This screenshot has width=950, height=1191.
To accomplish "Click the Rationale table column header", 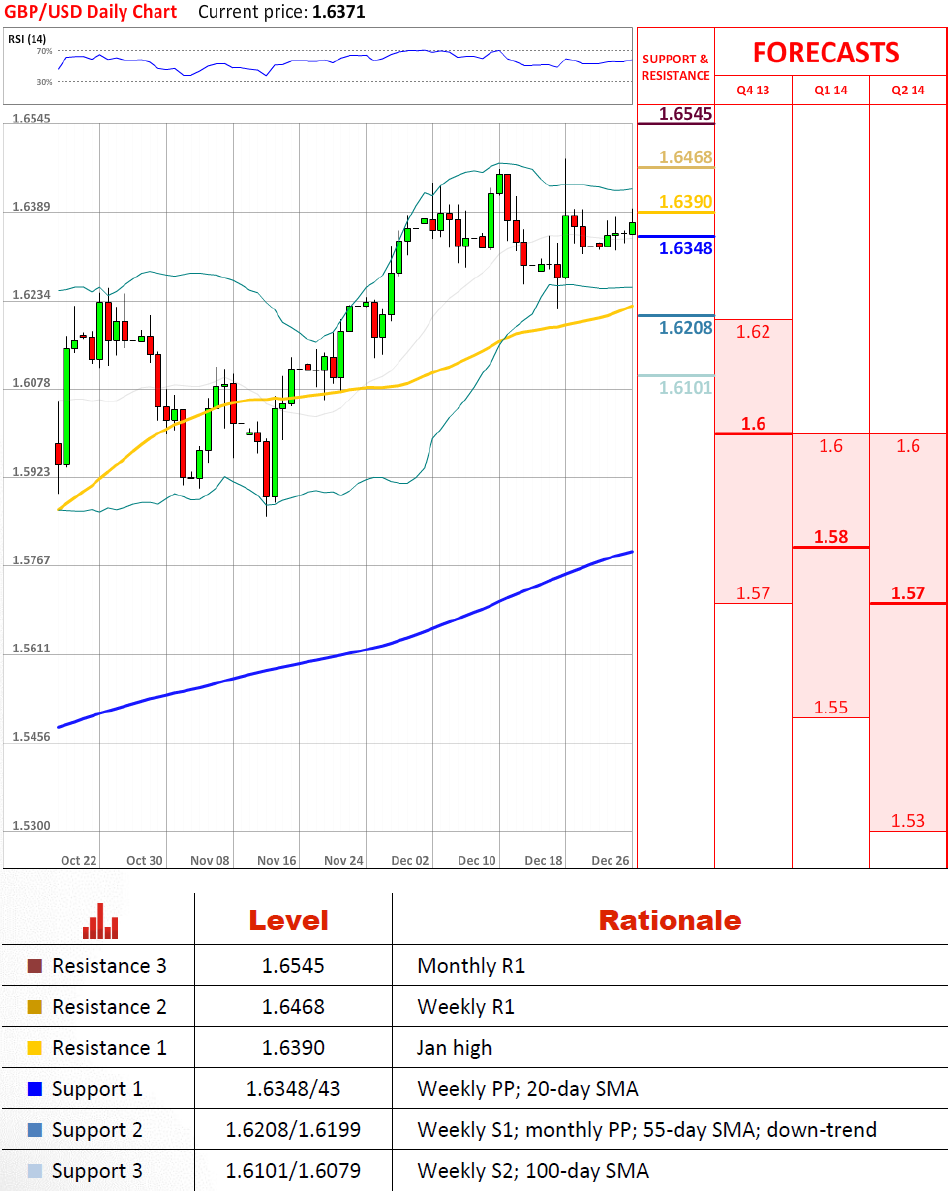I will pyautogui.click(x=670, y=921).
